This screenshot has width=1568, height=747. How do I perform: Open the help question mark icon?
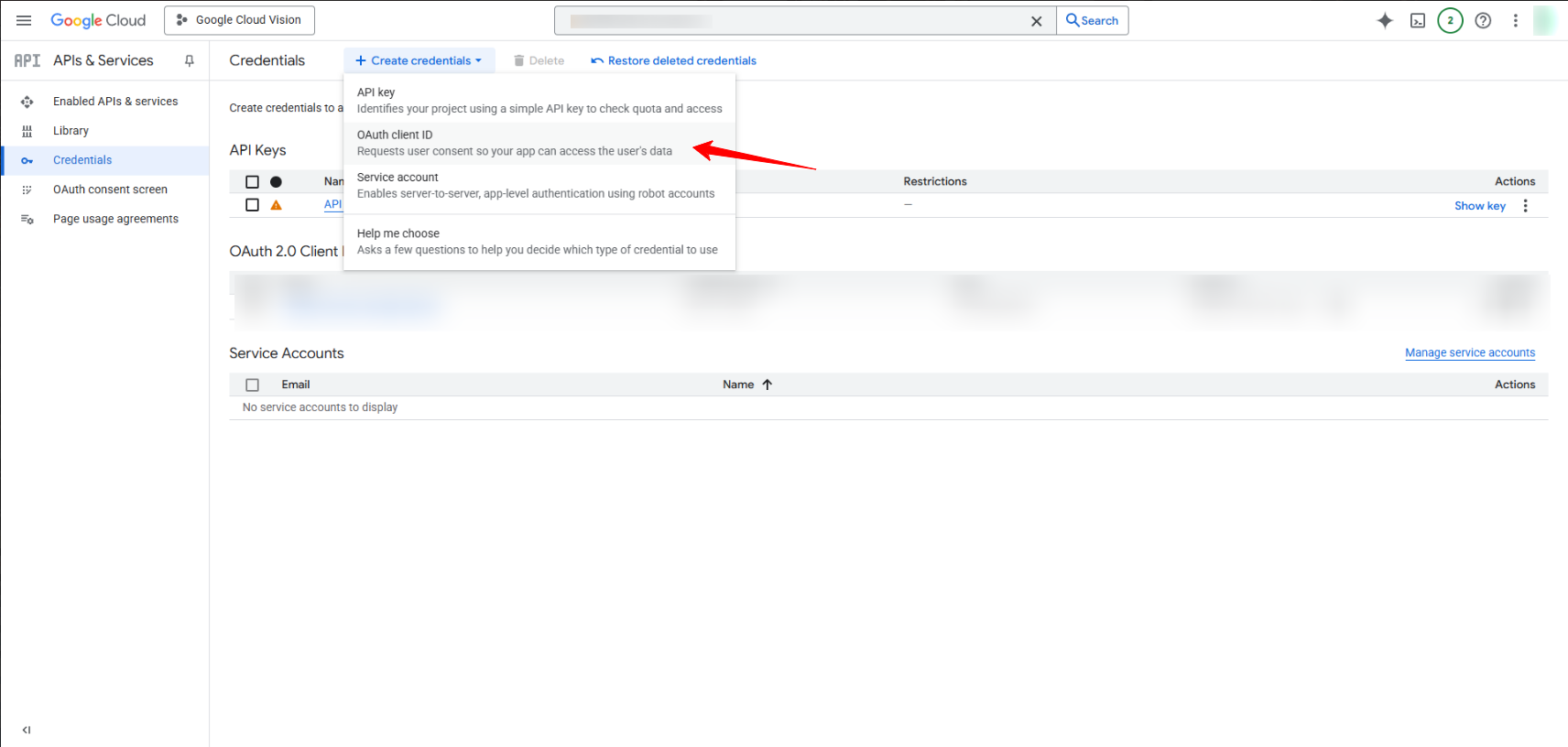coord(1483,20)
